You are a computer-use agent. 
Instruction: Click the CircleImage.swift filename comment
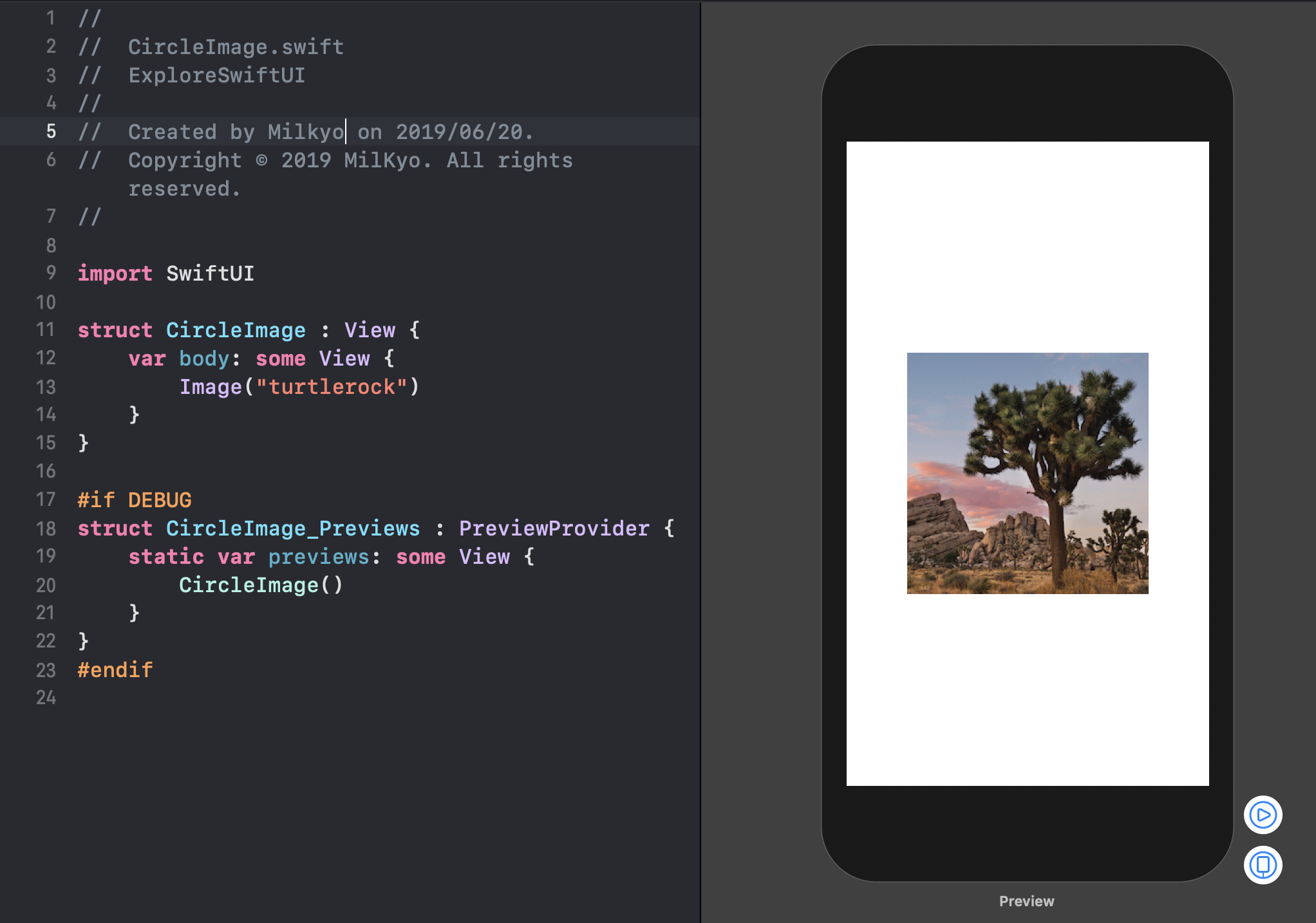point(236,47)
